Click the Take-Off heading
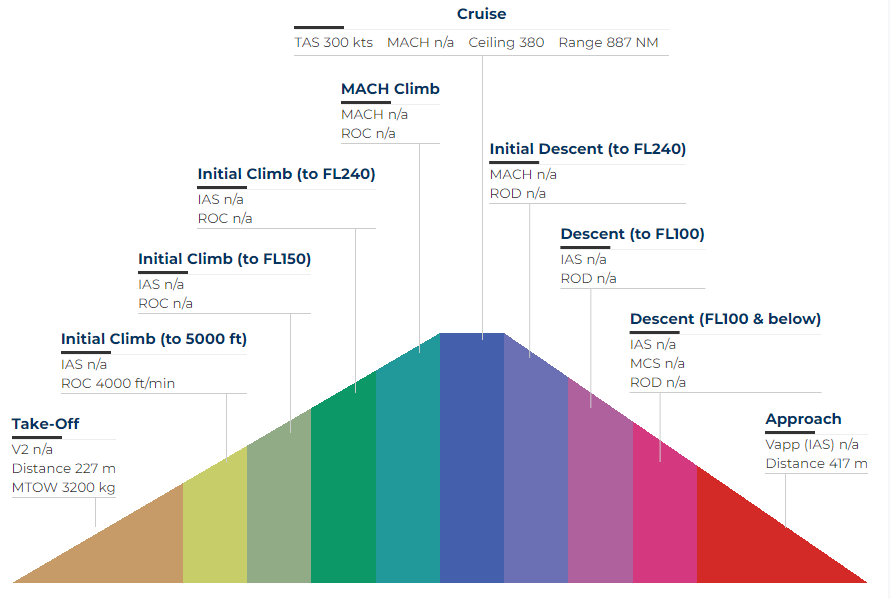 tap(46, 424)
